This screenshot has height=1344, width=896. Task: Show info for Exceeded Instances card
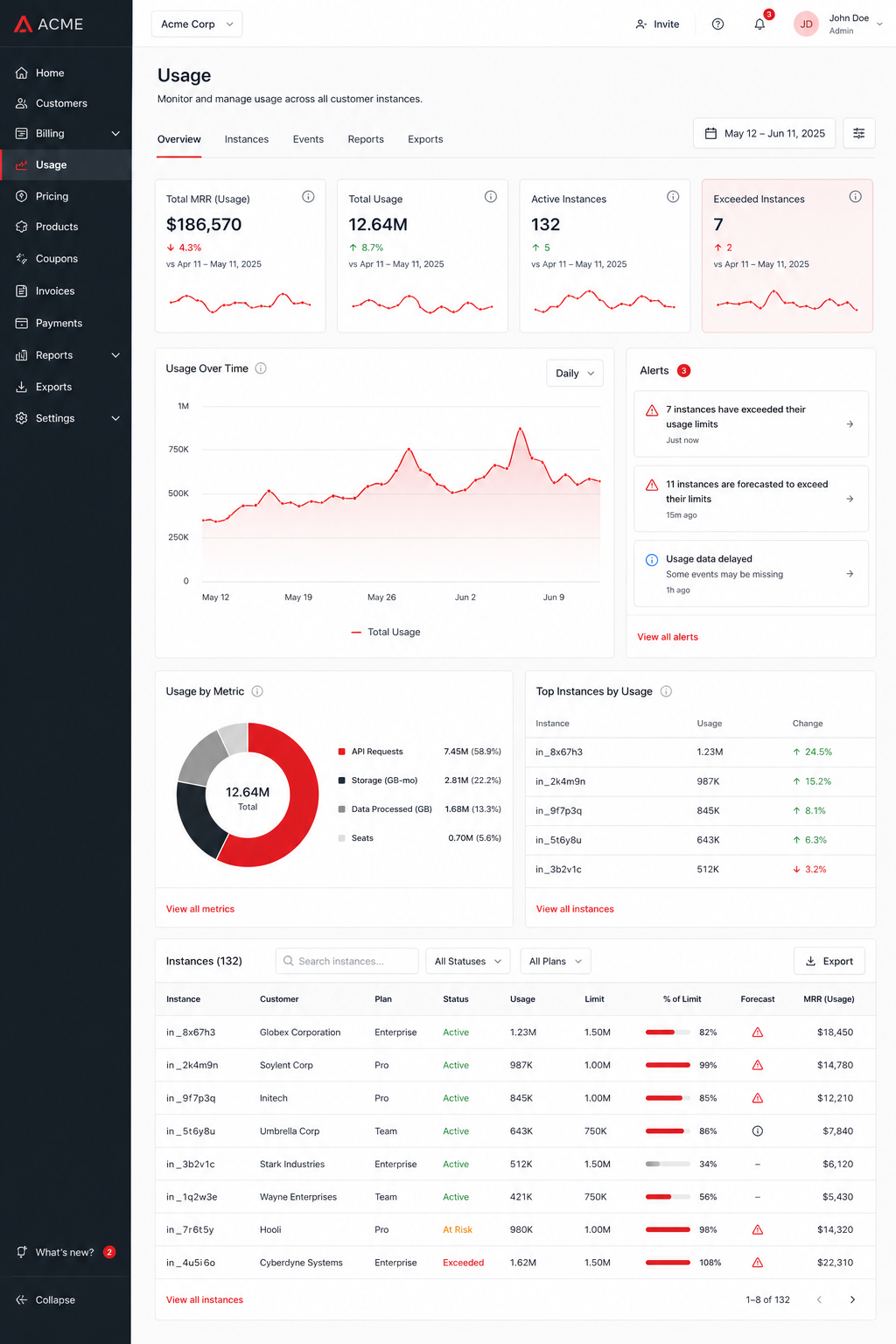[x=856, y=197]
